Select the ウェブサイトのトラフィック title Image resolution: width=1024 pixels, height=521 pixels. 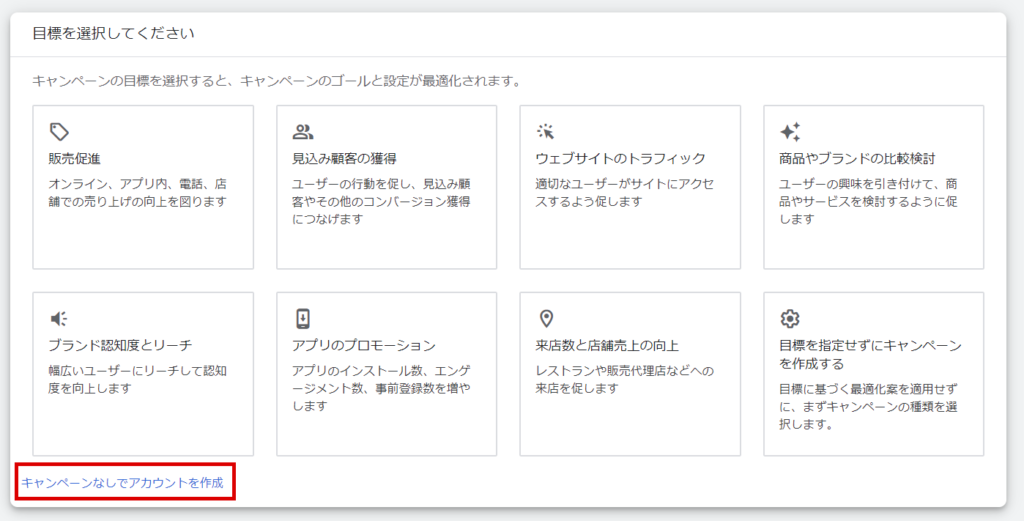click(620, 159)
